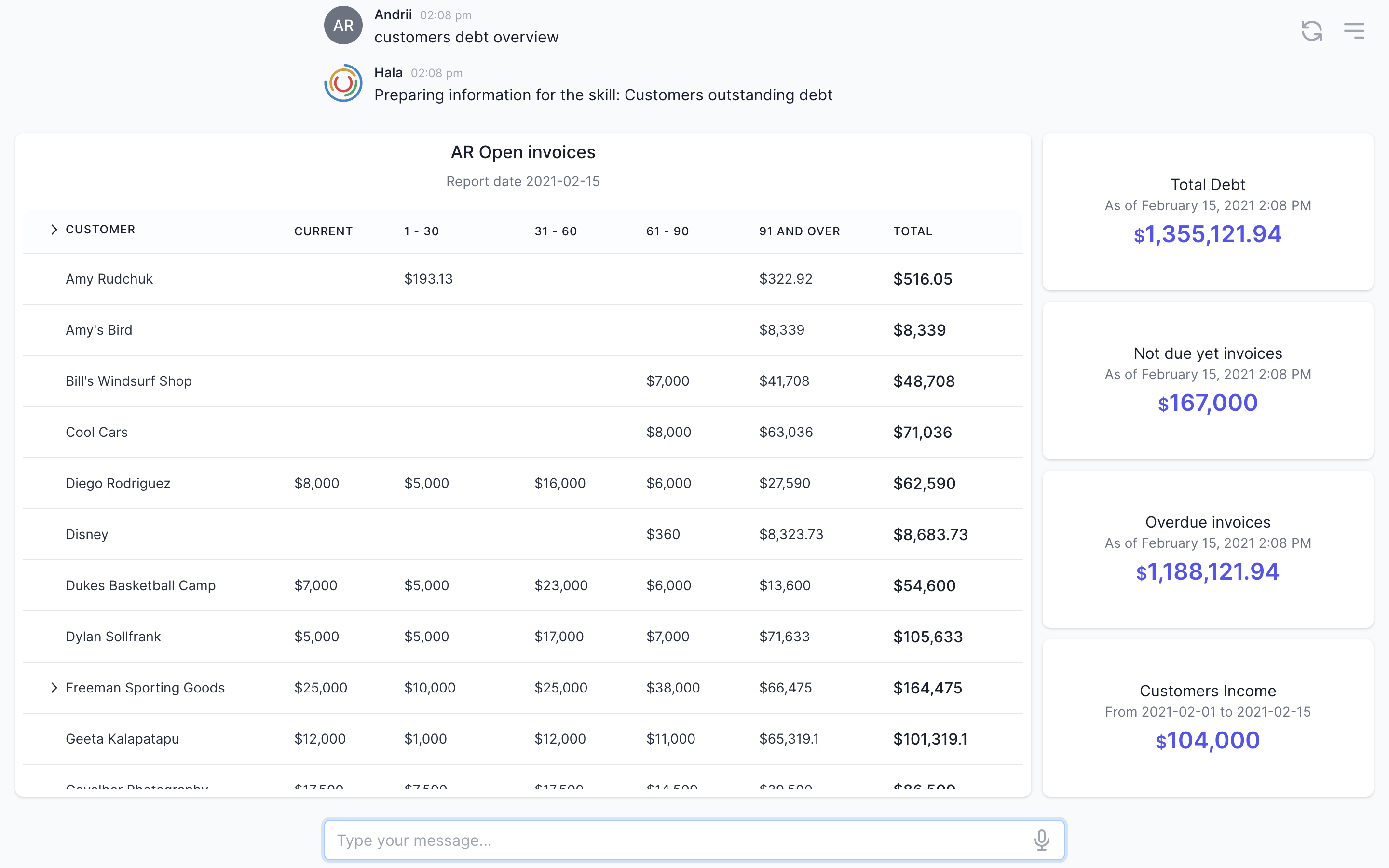Click the Hala assistant logo
Image resolution: width=1389 pixels, height=868 pixels.
click(343, 83)
